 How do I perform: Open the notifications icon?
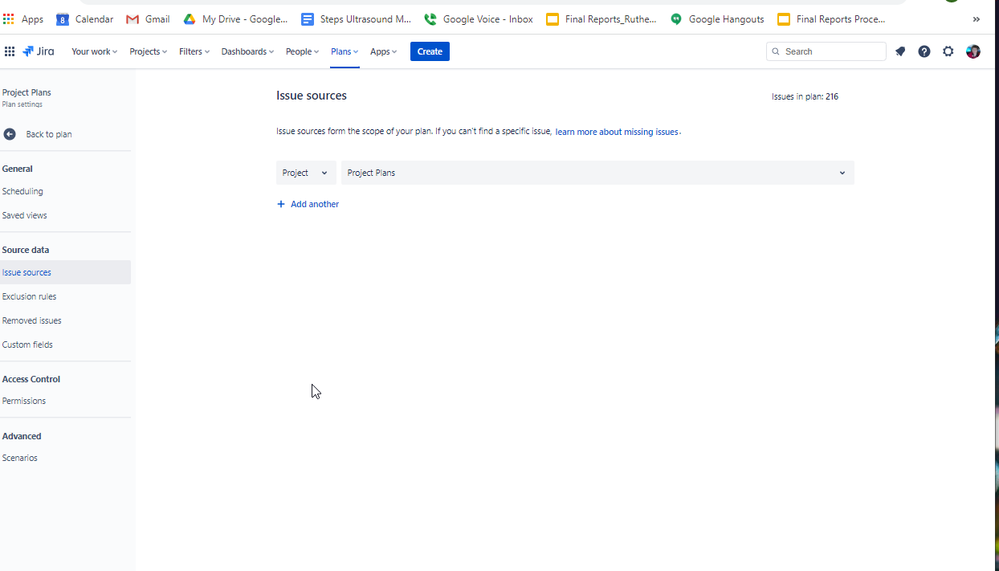pos(900,52)
